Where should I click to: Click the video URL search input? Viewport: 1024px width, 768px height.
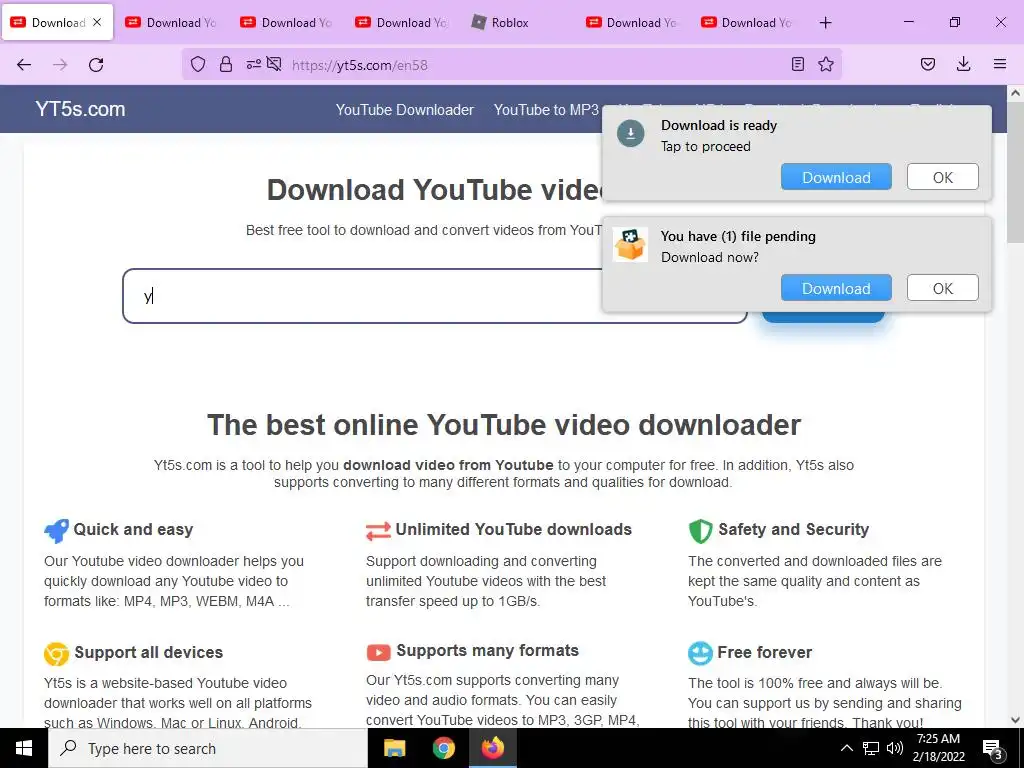434,296
